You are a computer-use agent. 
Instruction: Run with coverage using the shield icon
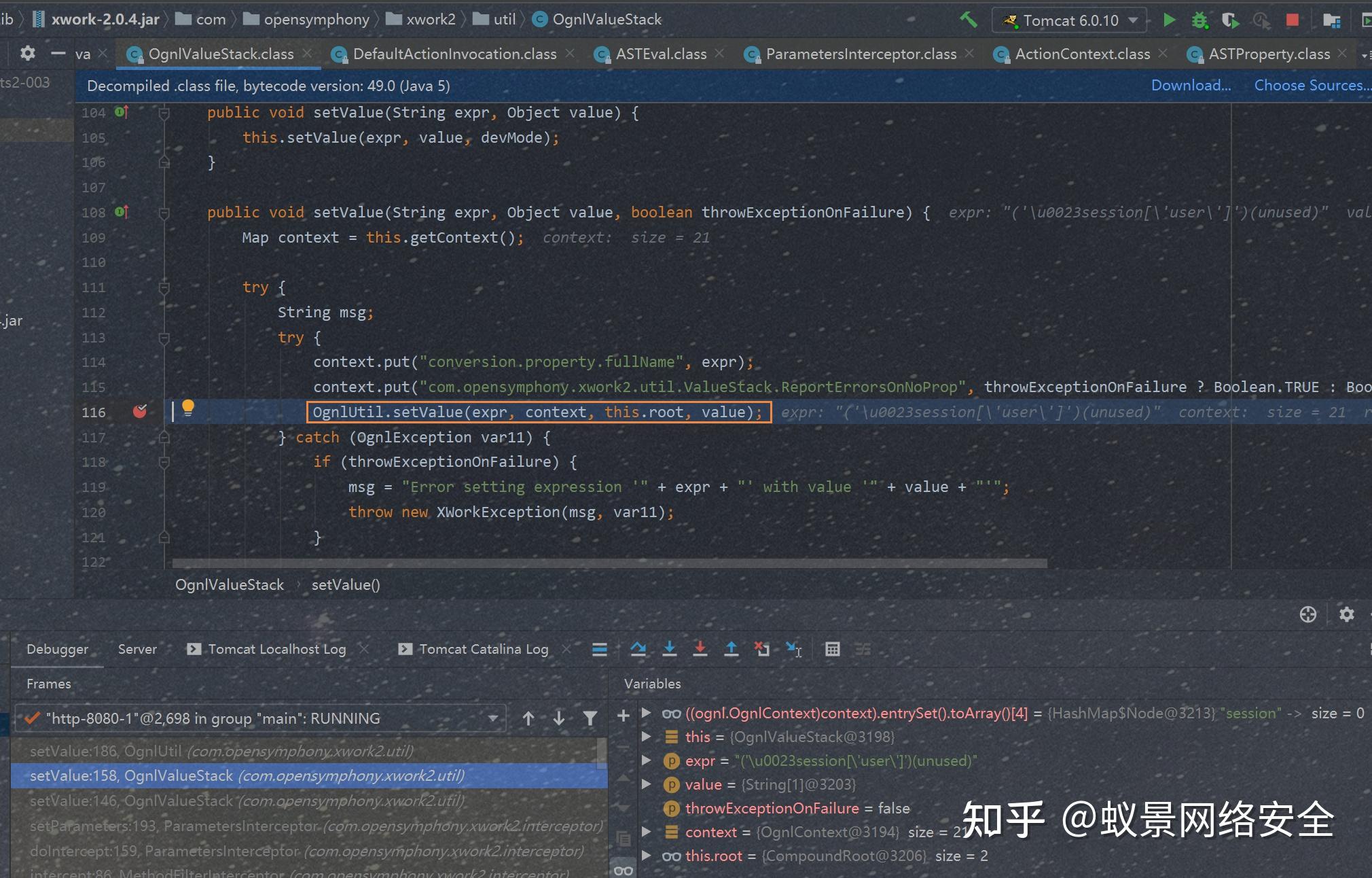[1230, 20]
